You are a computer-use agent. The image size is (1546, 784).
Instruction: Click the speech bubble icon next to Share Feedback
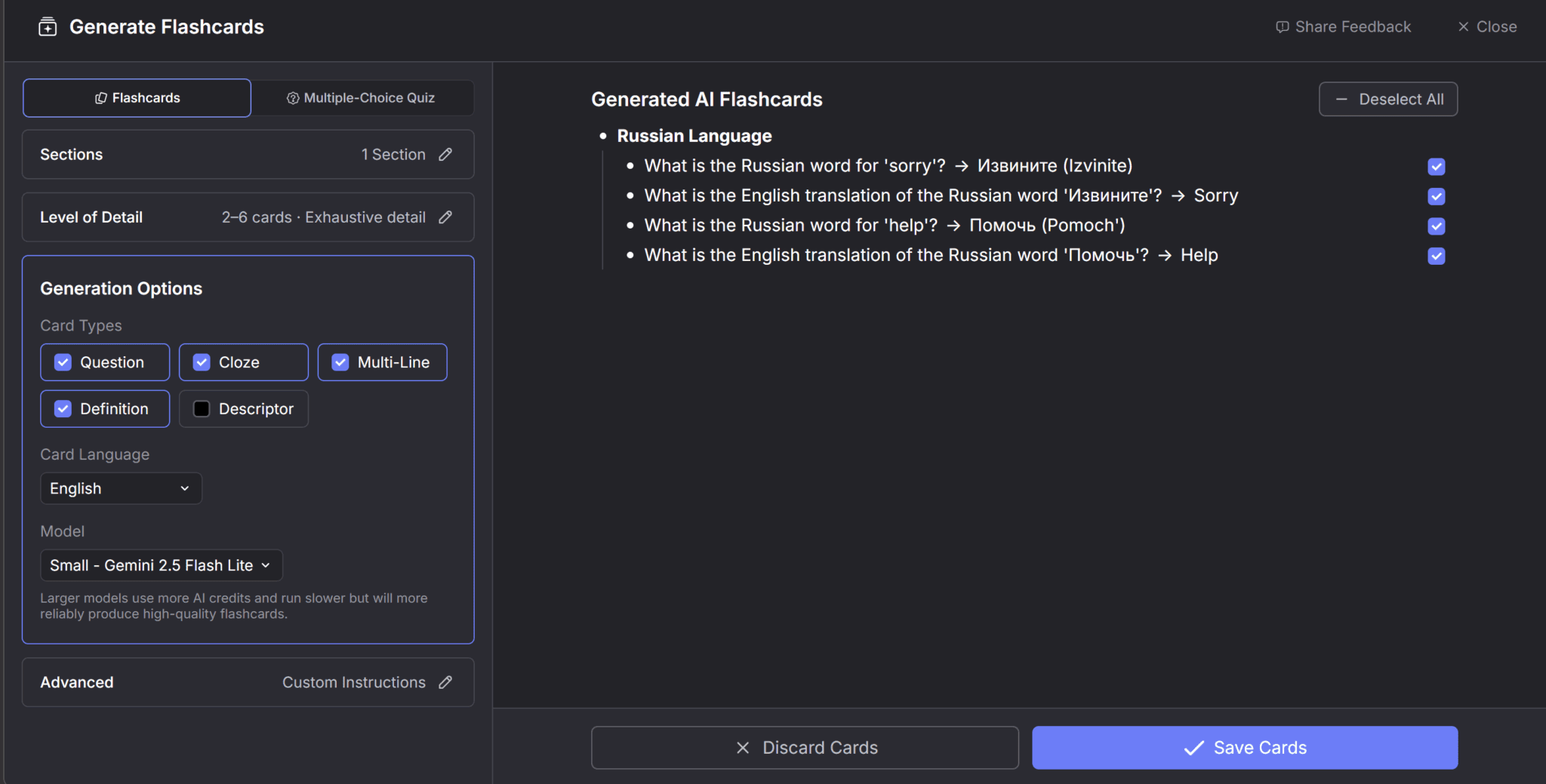click(x=1282, y=26)
